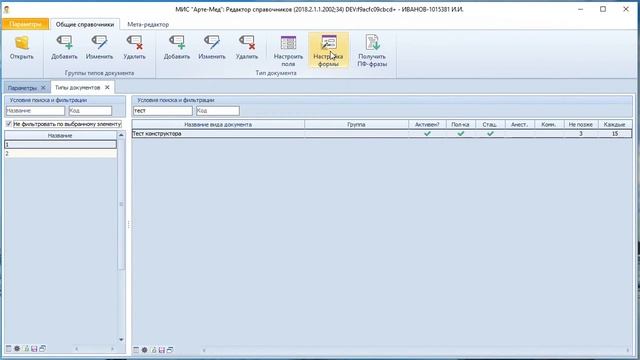Click left list Название column header

(x=60, y=136)
